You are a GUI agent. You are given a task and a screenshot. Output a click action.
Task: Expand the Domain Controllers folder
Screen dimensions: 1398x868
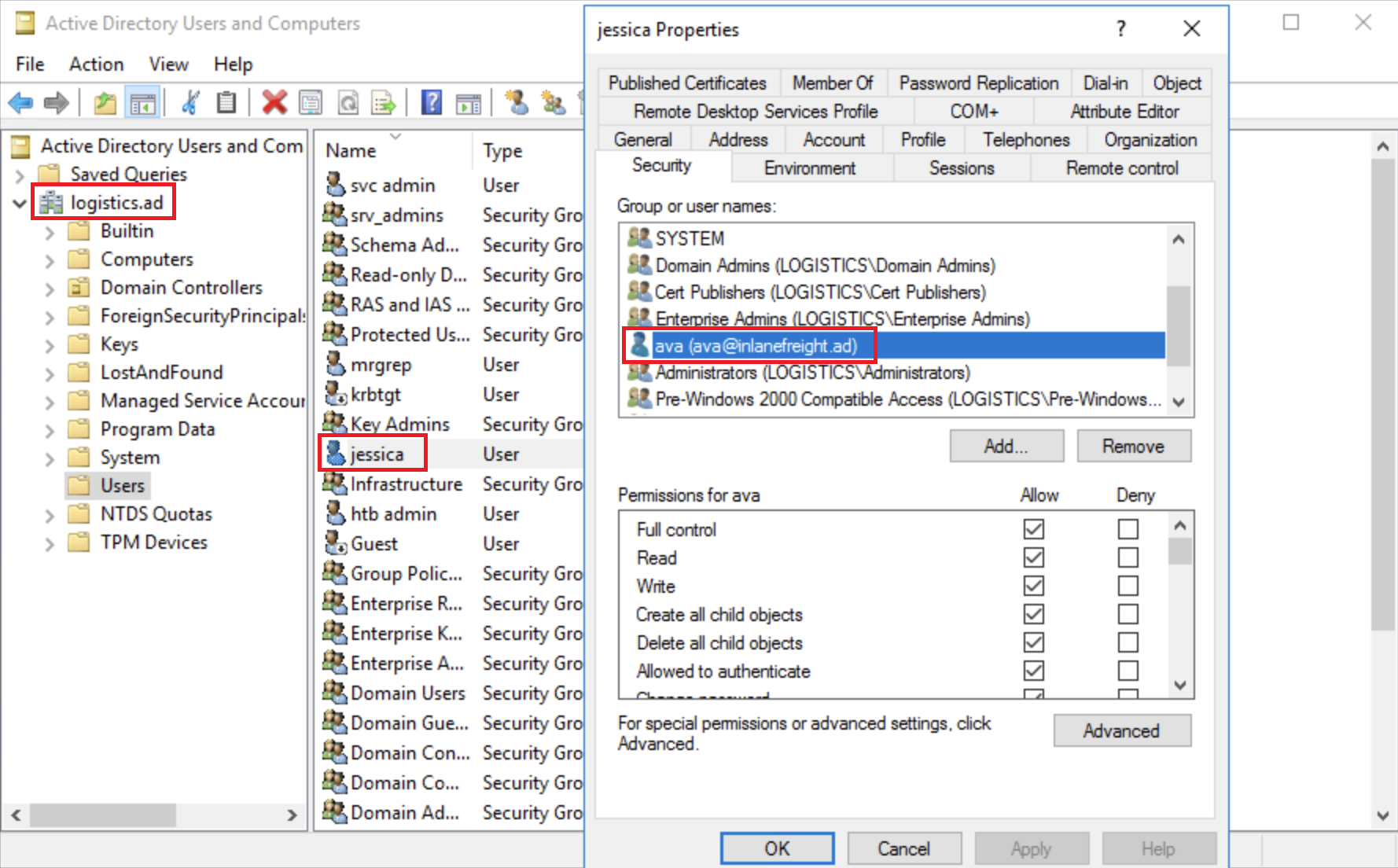tap(50, 289)
